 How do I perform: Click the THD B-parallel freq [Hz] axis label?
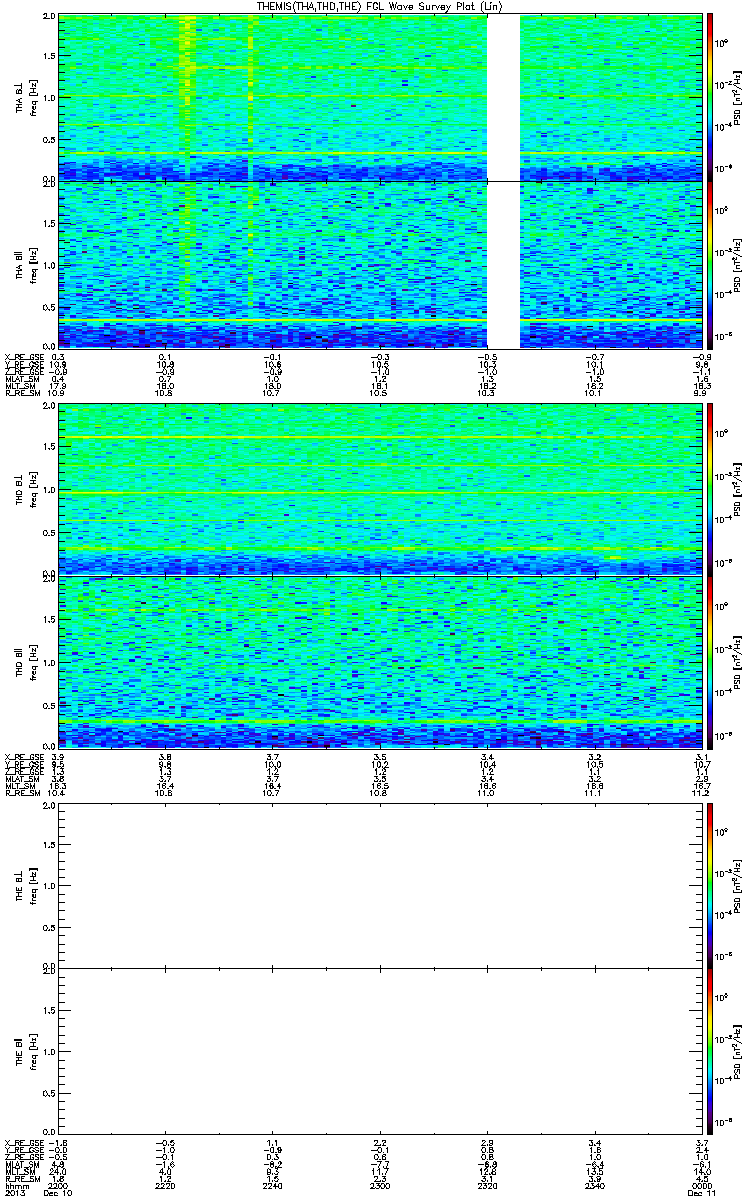(x=32, y=662)
